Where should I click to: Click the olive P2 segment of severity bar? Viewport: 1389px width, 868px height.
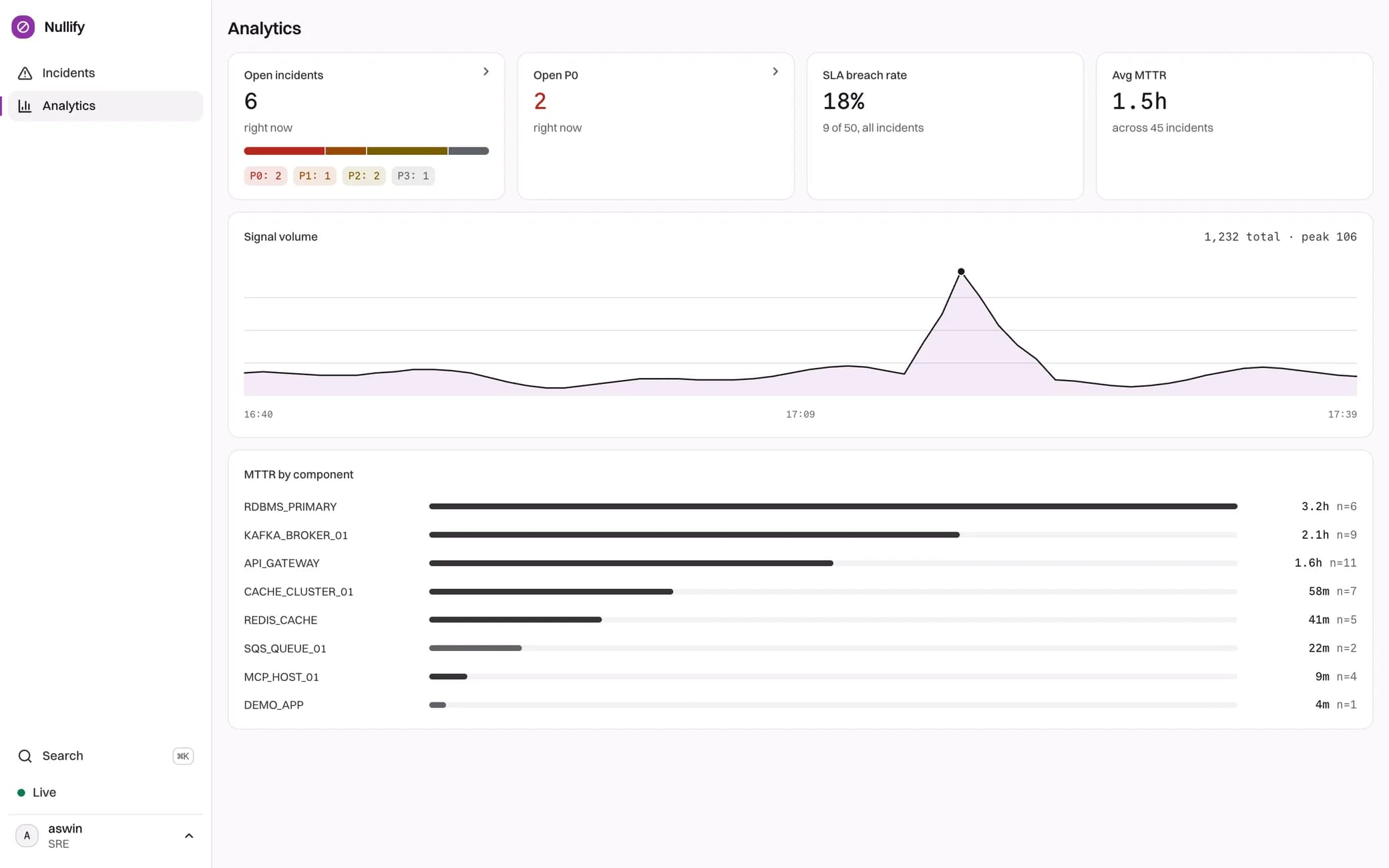coord(407,151)
